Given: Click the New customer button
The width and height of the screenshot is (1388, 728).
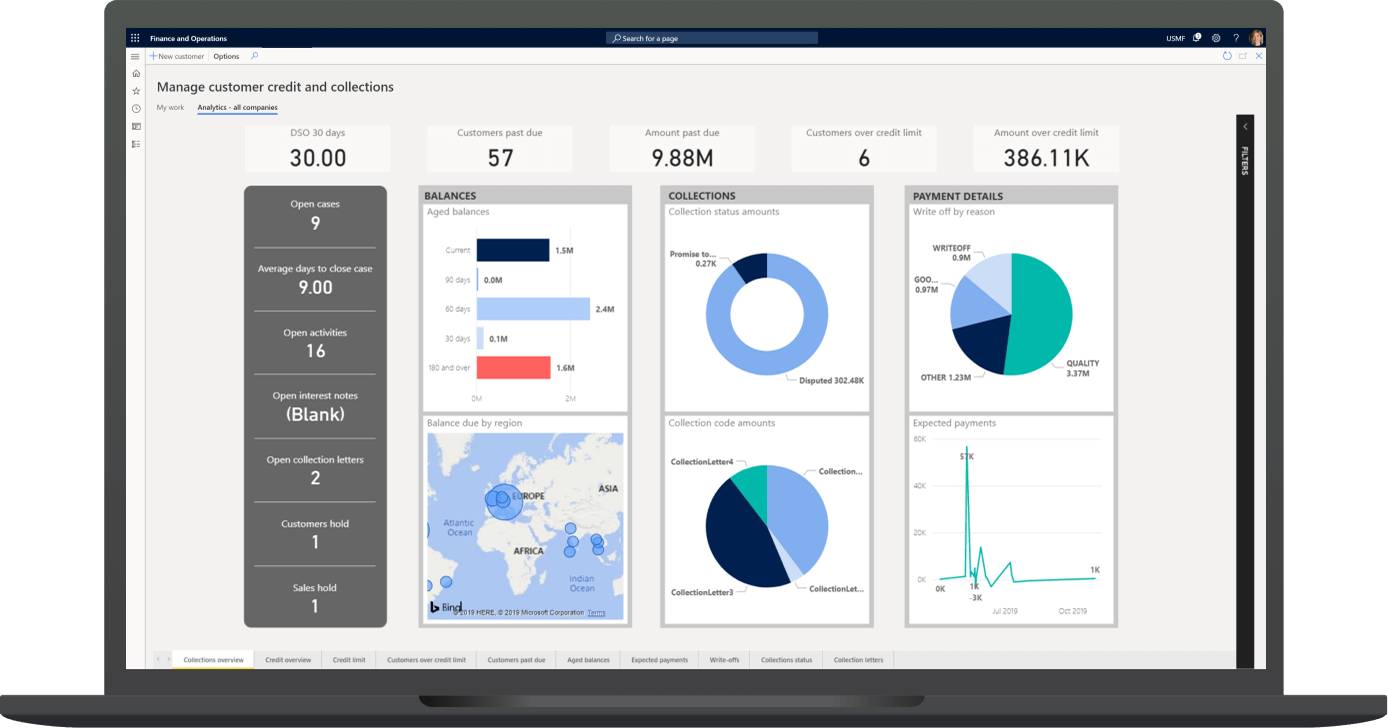Looking at the screenshot, I should (x=177, y=56).
